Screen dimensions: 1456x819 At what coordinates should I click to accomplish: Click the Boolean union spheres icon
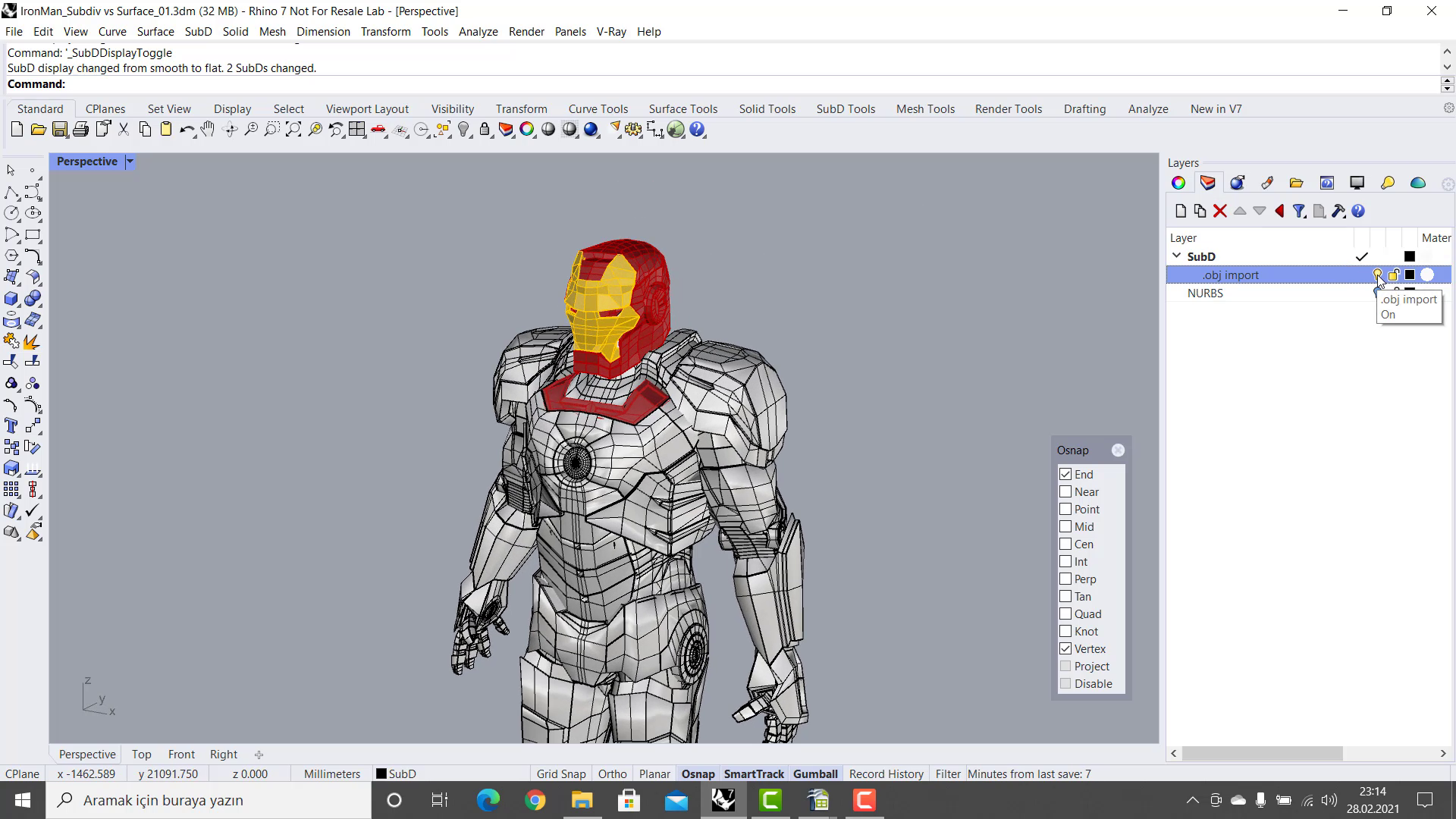33,299
